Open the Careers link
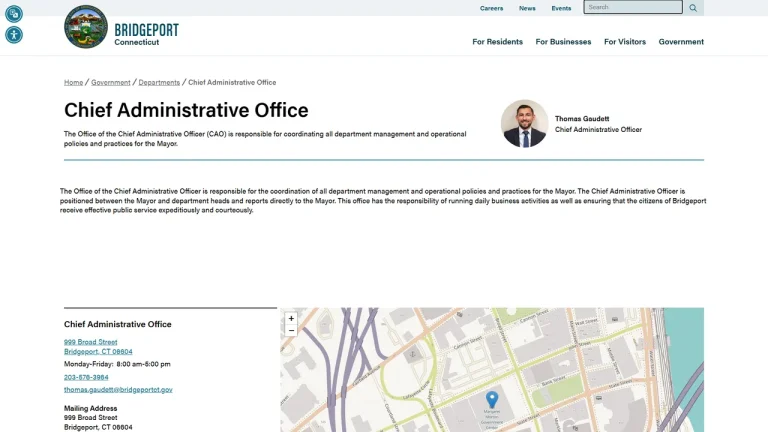The image size is (768, 432). click(491, 8)
